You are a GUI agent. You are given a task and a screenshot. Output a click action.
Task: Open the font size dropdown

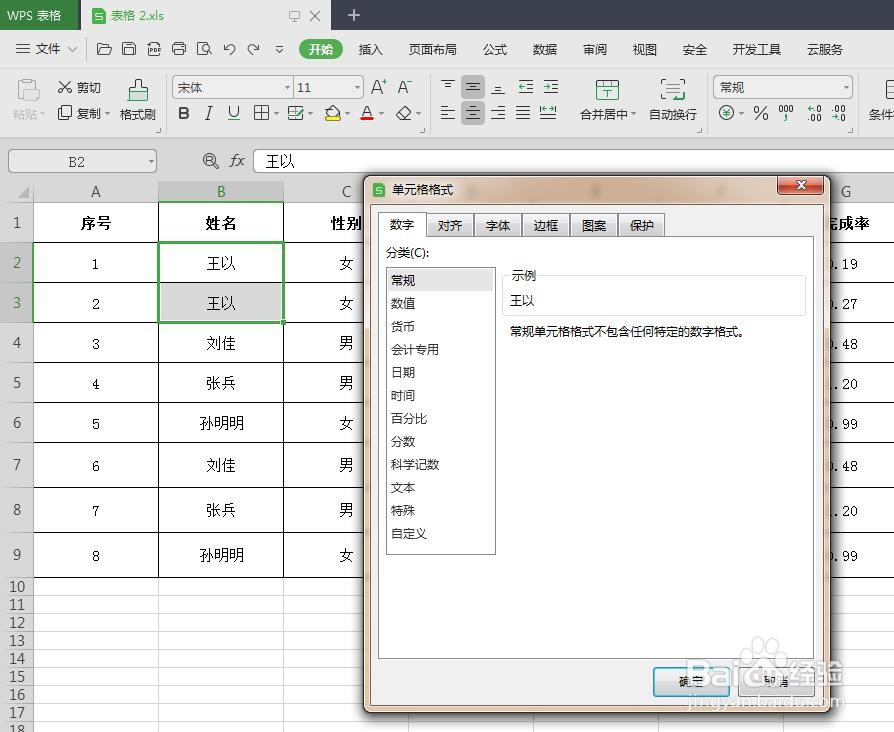click(x=358, y=87)
